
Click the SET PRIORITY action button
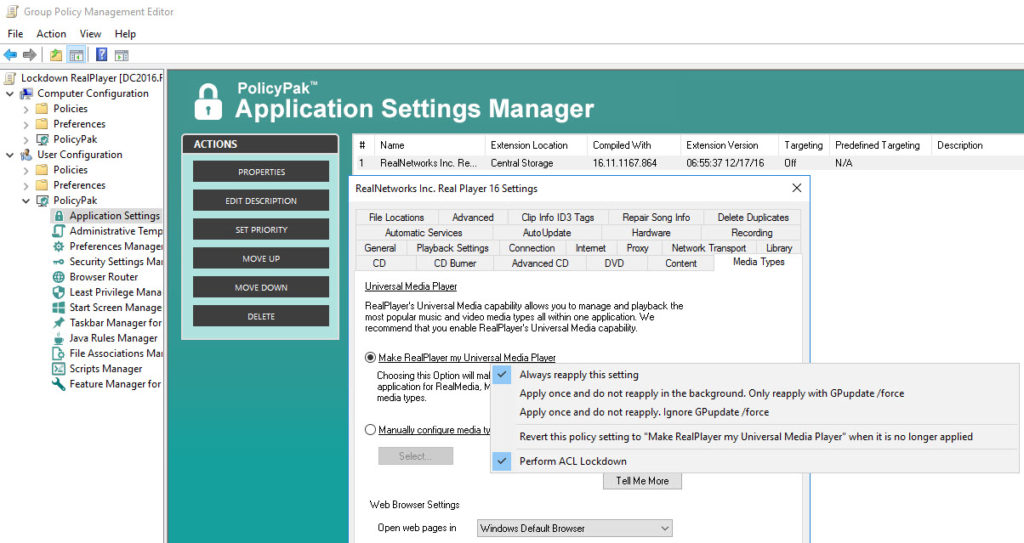[x=261, y=229]
